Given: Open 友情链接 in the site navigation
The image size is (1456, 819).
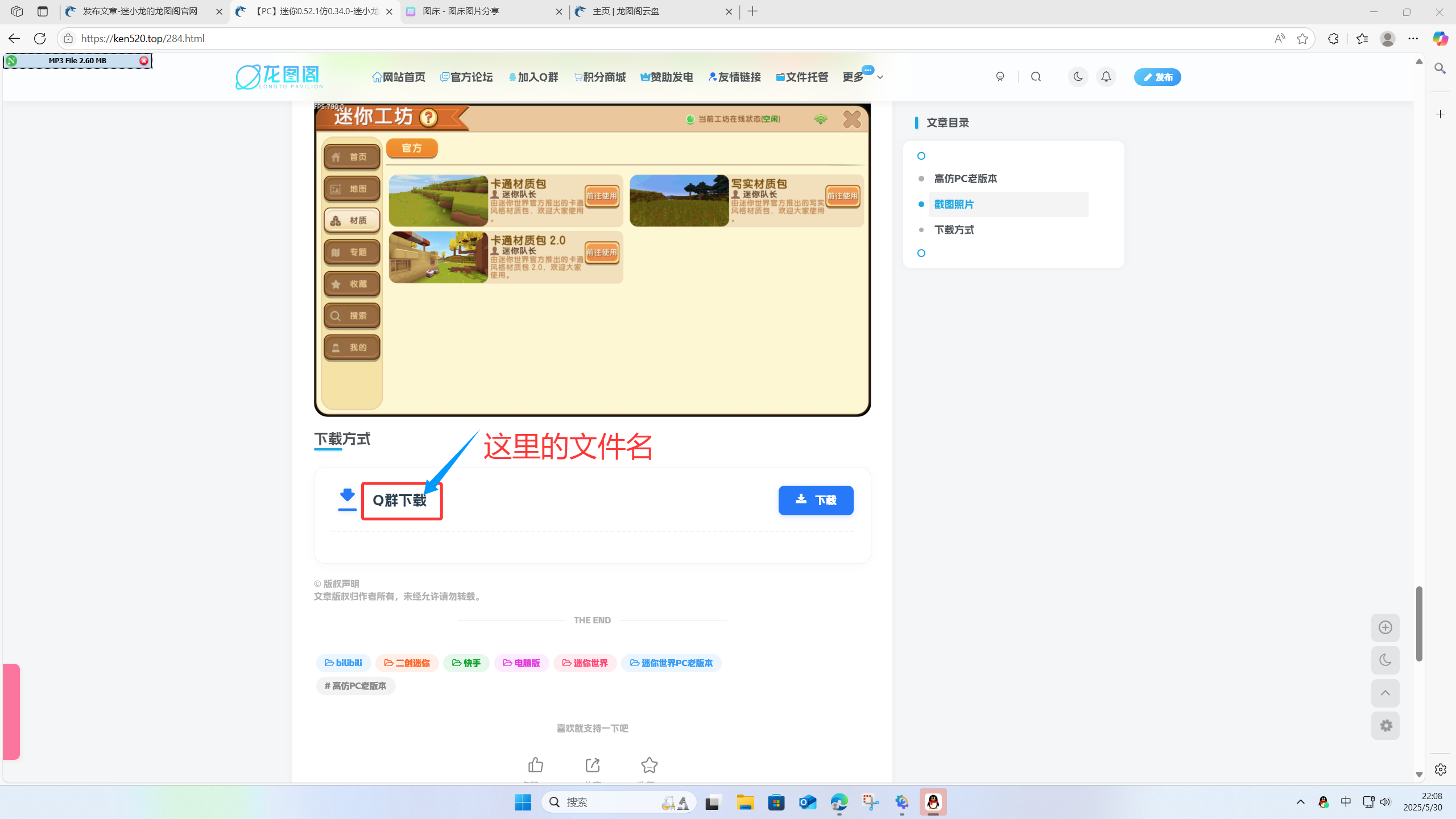Looking at the screenshot, I should point(734,77).
